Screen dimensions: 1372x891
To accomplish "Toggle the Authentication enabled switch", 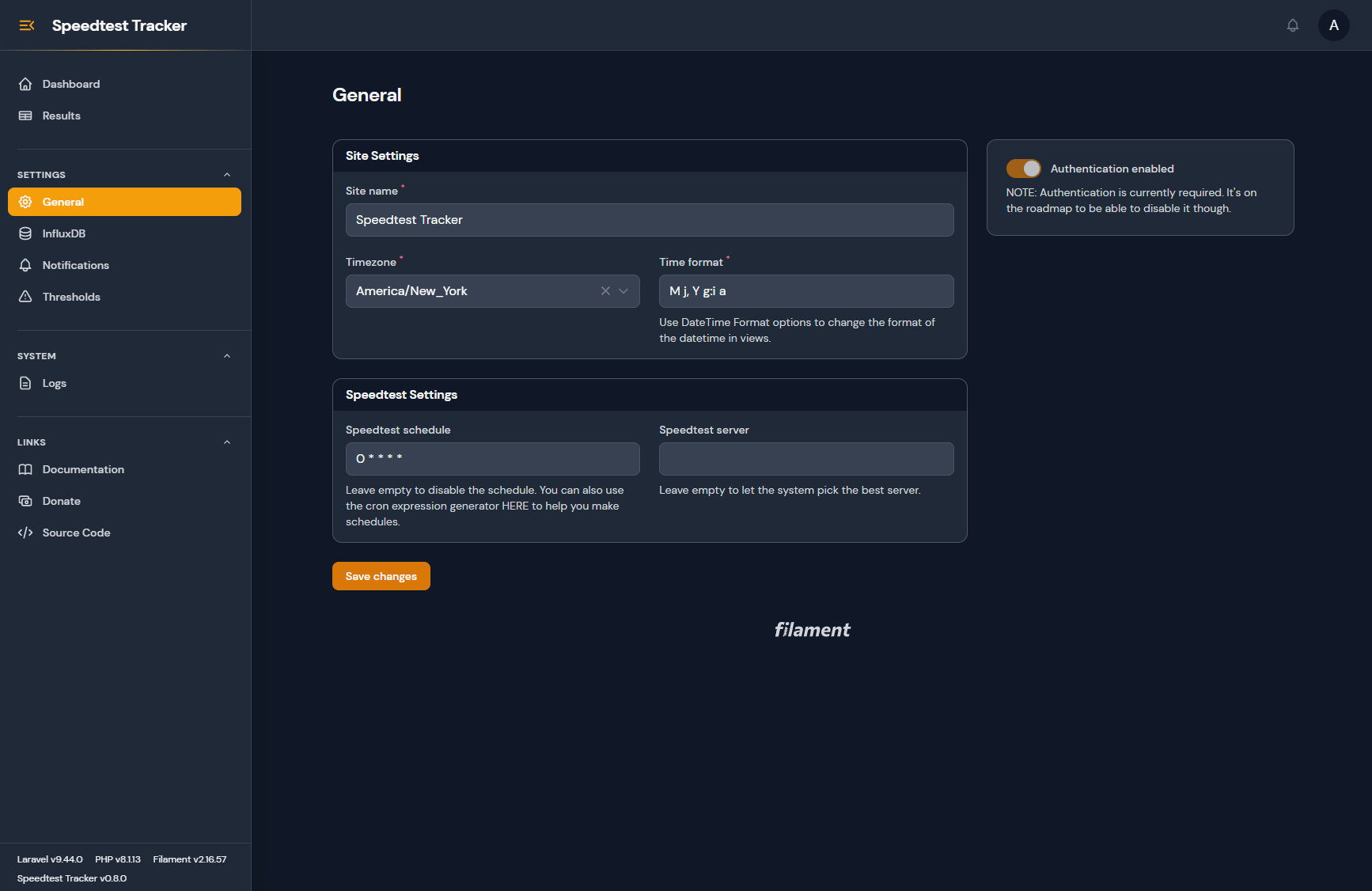I will click(x=1023, y=169).
